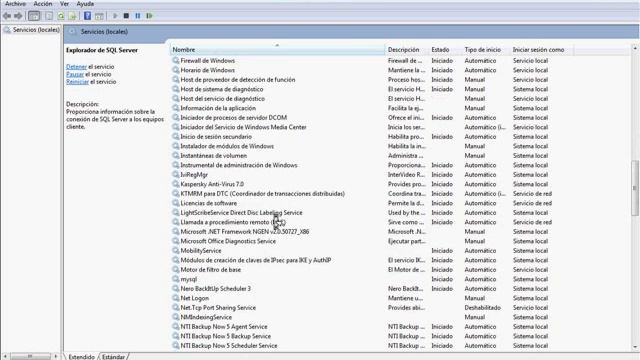Click the gear icon beside NMIndexingService
Image resolution: width=640 pixels, height=360 pixels.
pyautogui.click(x=176, y=317)
